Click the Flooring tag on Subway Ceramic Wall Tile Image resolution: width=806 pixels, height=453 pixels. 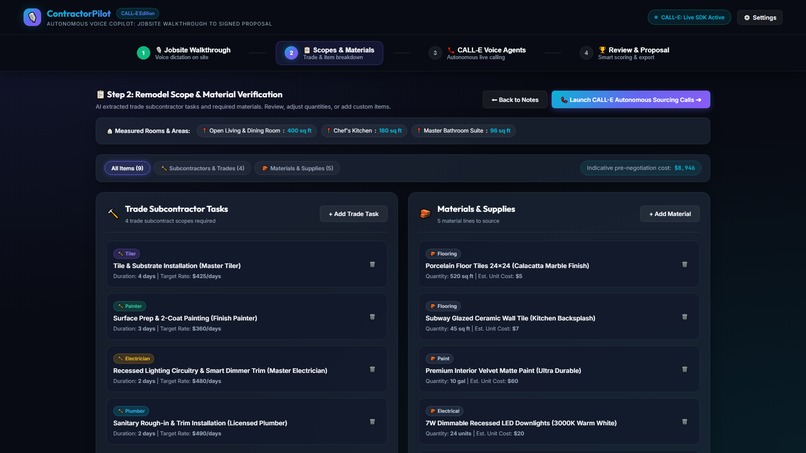(443, 306)
